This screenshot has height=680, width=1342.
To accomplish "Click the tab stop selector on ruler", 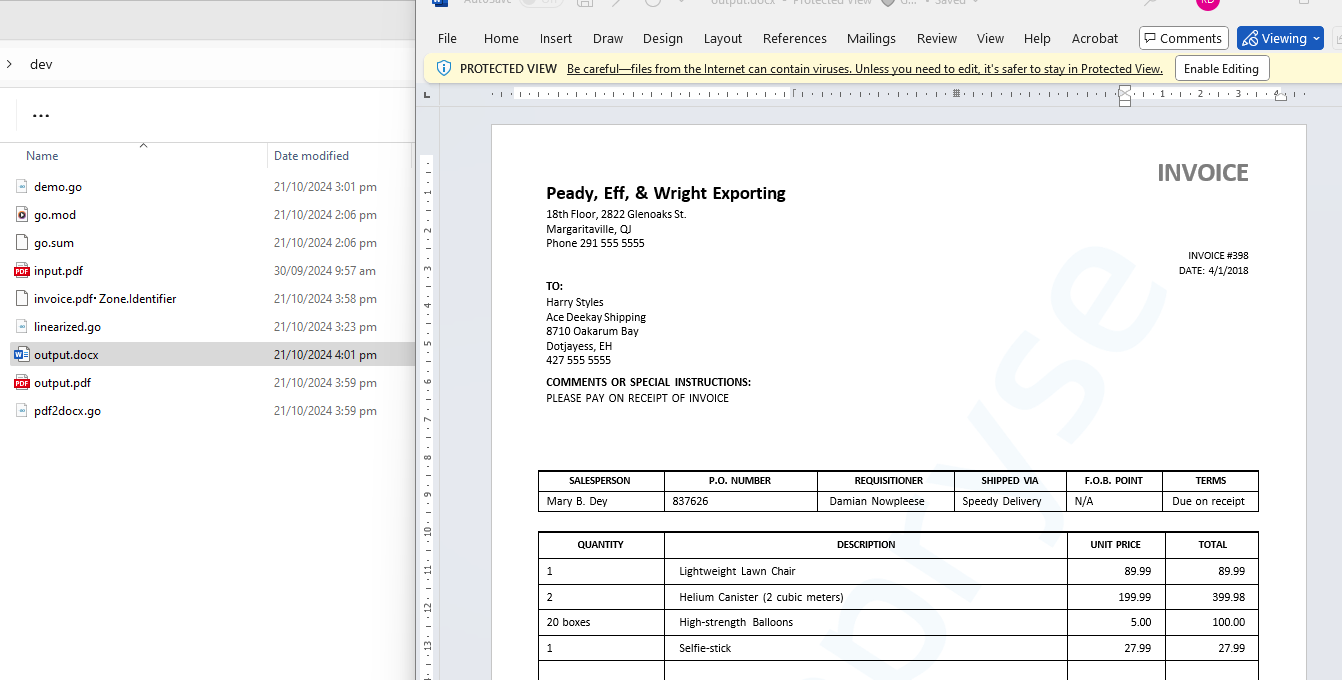I will pos(426,93).
